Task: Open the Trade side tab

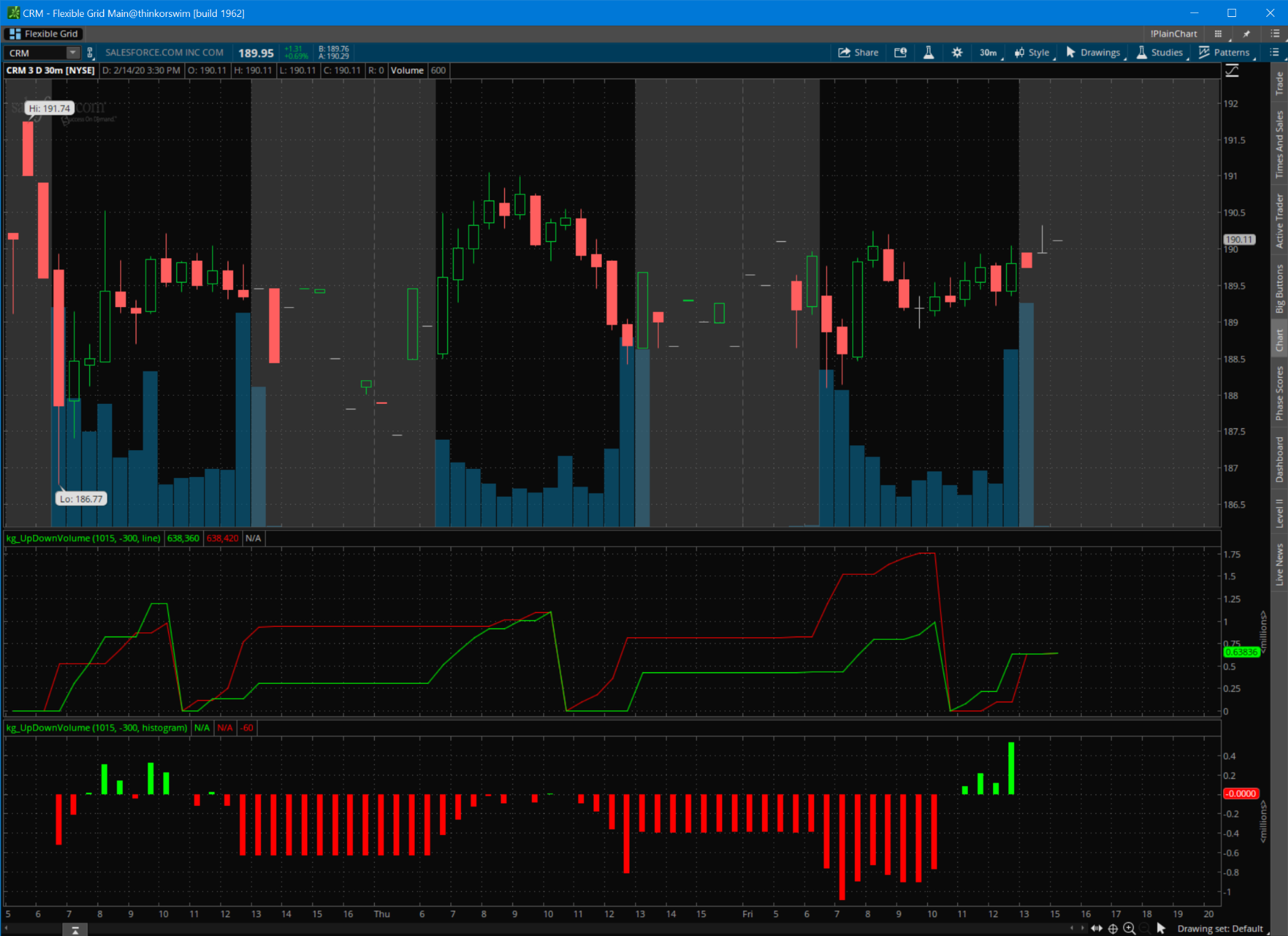Action: point(1279,83)
